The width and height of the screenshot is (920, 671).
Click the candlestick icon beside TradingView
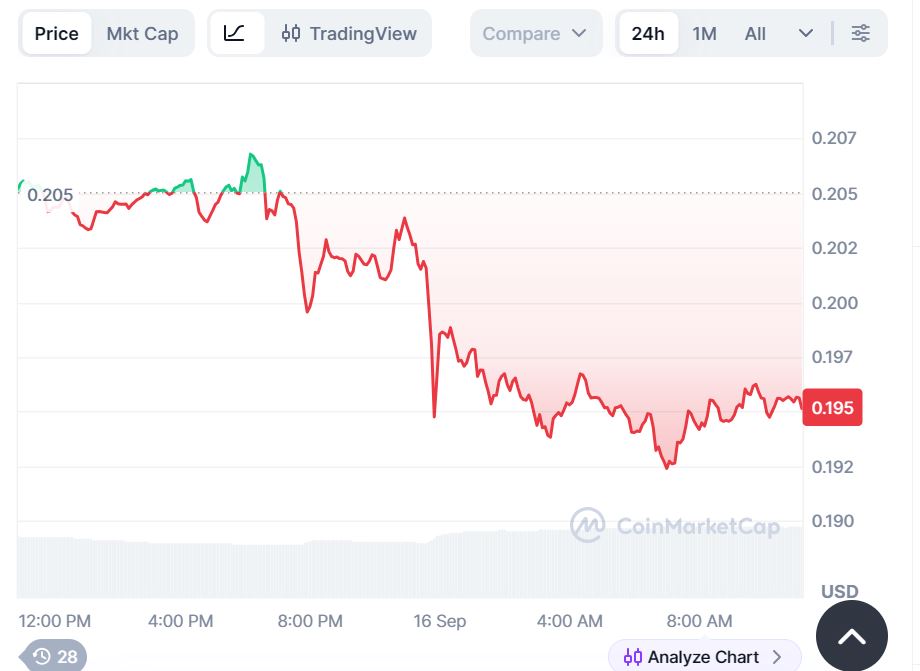pos(291,33)
